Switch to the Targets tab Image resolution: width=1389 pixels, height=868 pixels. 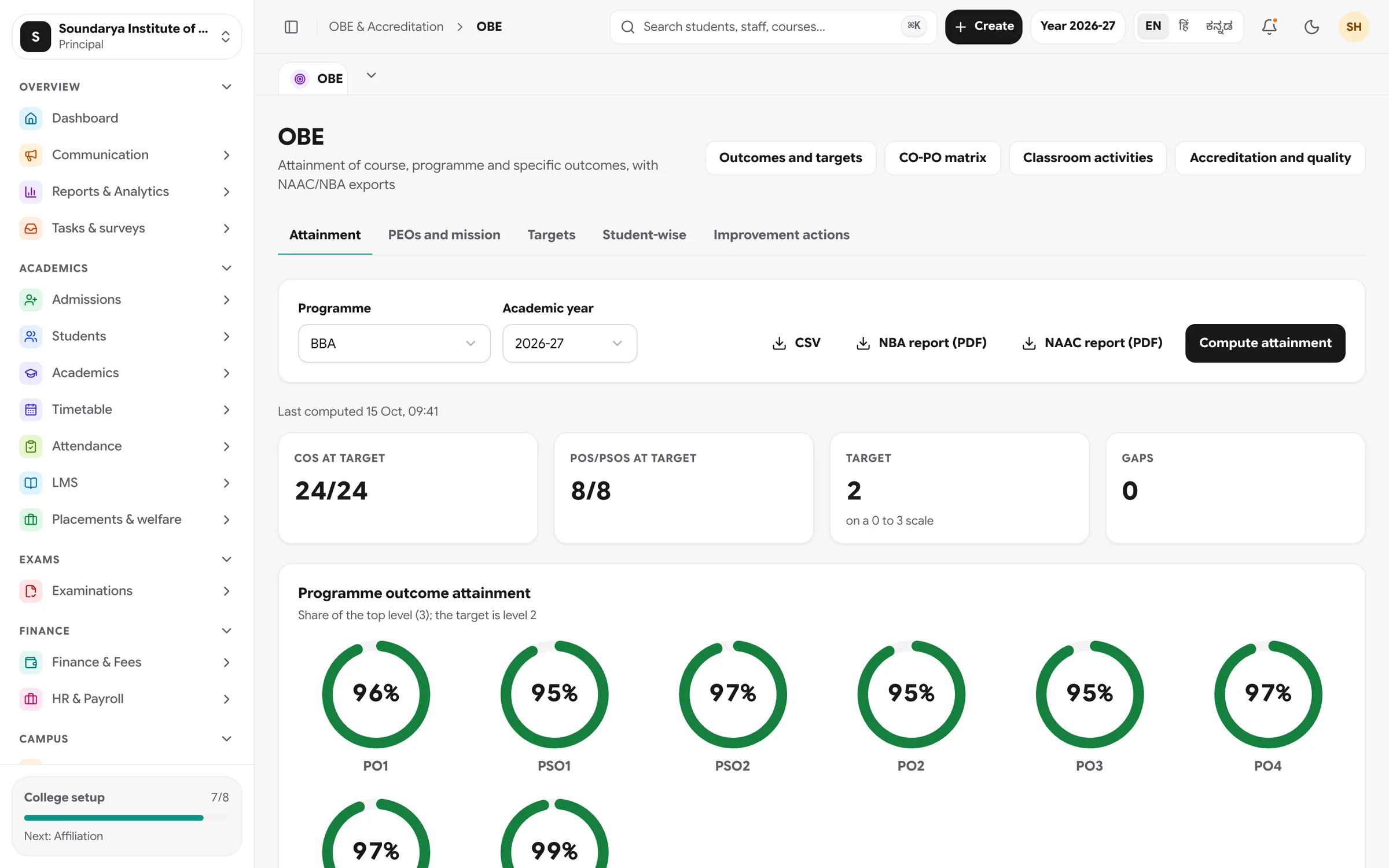[x=551, y=235]
